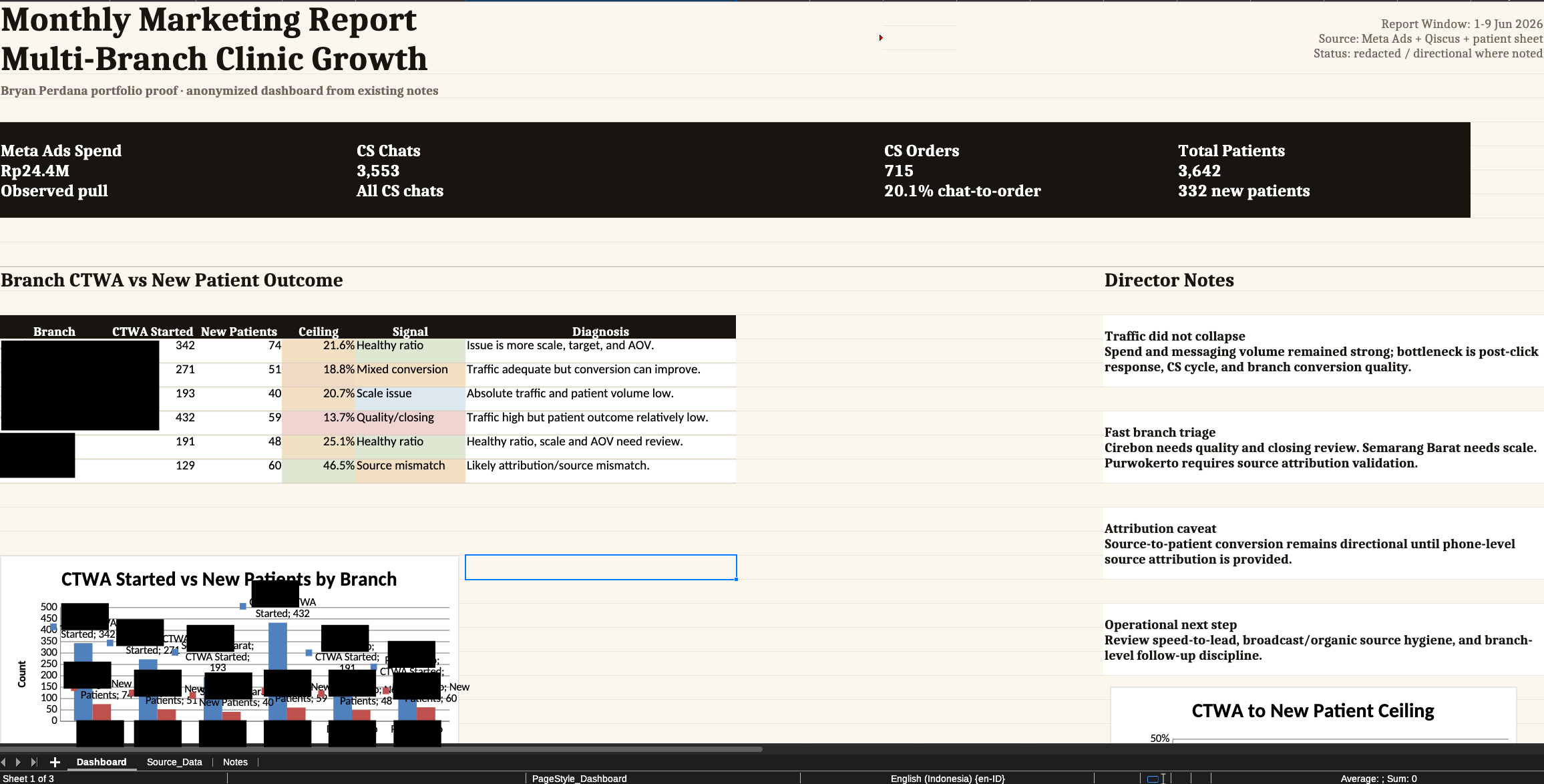Image resolution: width=1544 pixels, height=784 pixels.
Task: Click 'Sheet 1 of 3' in status bar
Action: point(29,779)
